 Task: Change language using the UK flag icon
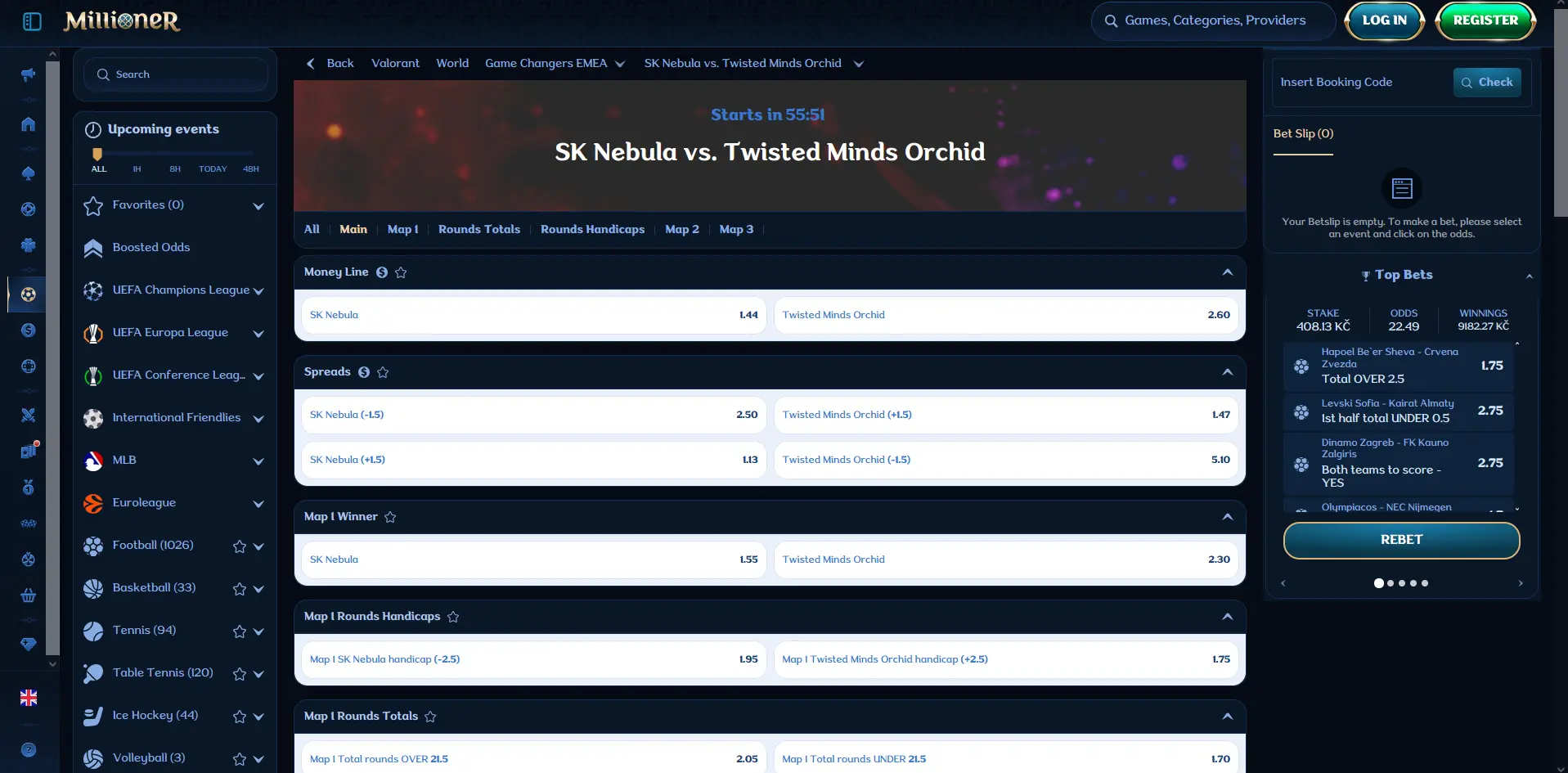29,698
